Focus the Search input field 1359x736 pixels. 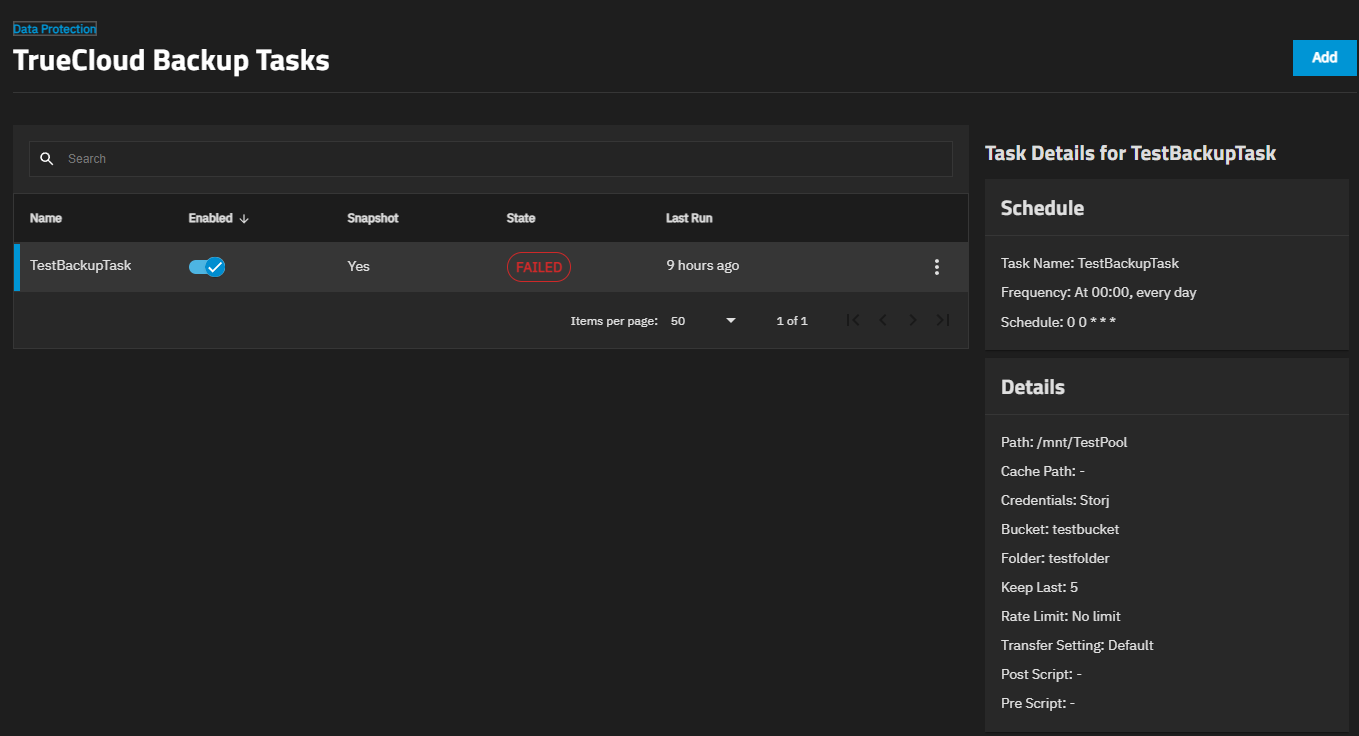(500, 159)
